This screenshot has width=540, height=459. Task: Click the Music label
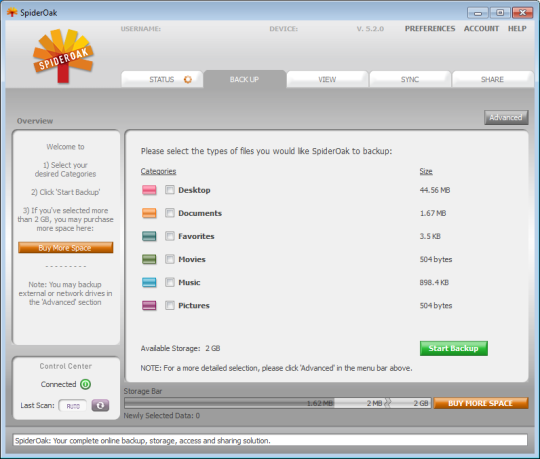tap(189, 282)
